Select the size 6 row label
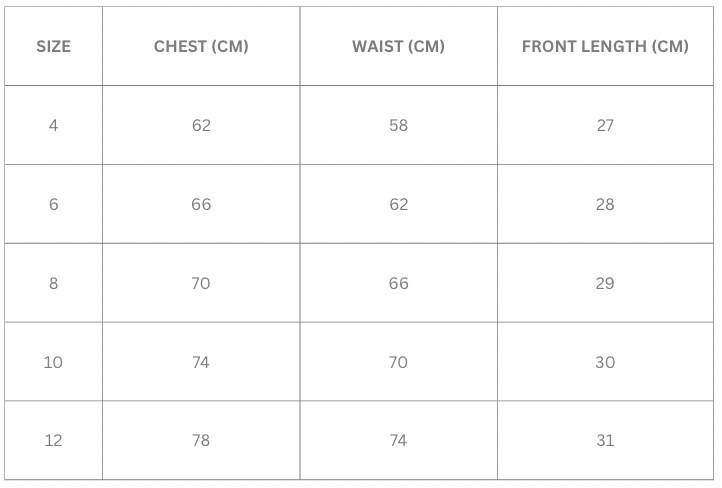 (53, 204)
